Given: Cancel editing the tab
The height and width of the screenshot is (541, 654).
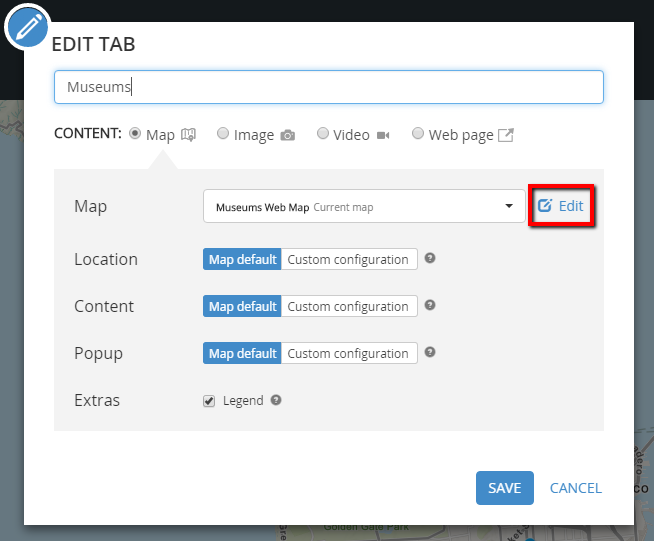Looking at the screenshot, I should pyautogui.click(x=576, y=488).
